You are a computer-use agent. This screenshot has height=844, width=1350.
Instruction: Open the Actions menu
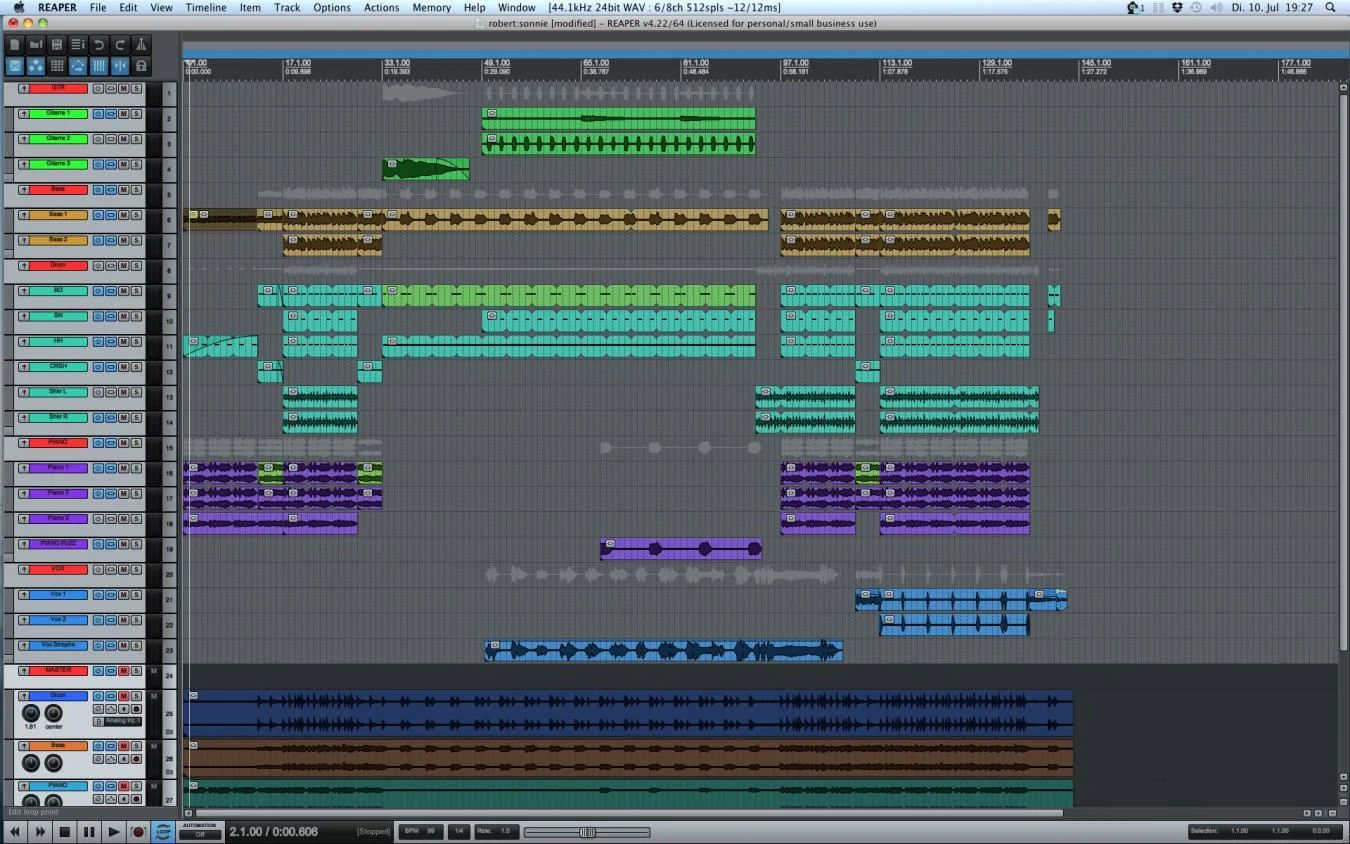[x=381, y=7]
